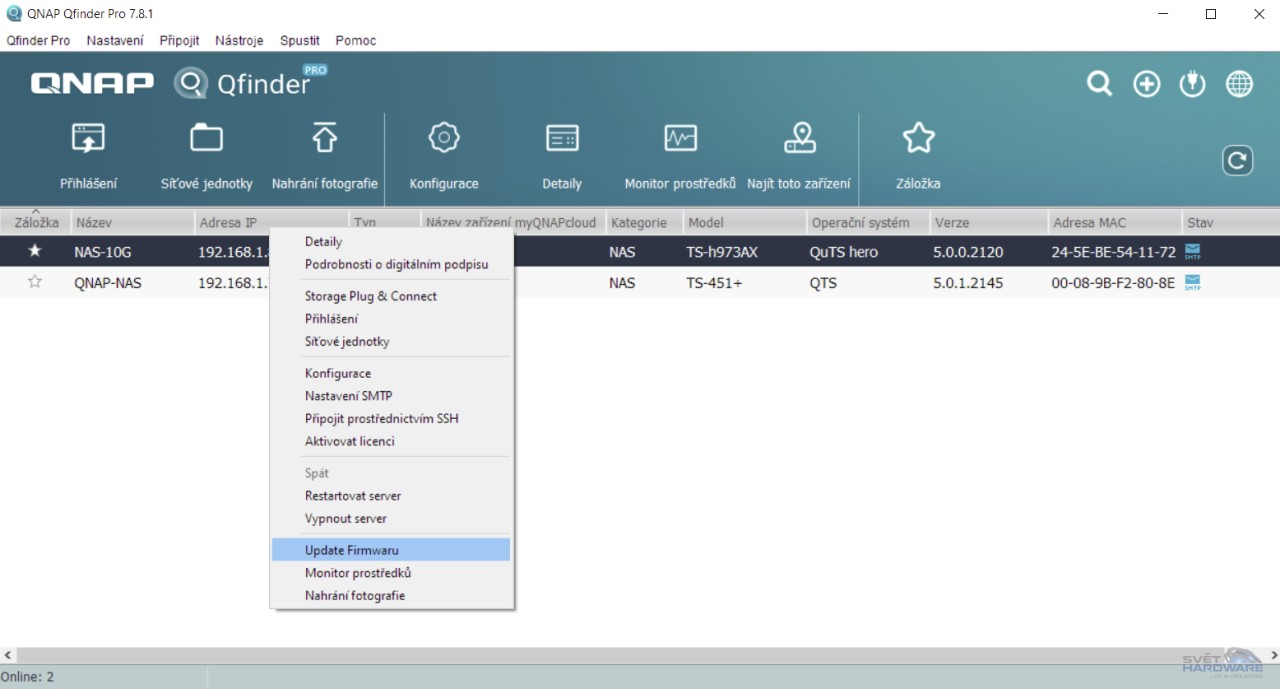Add a device using the plus icon

[1146, 84]
